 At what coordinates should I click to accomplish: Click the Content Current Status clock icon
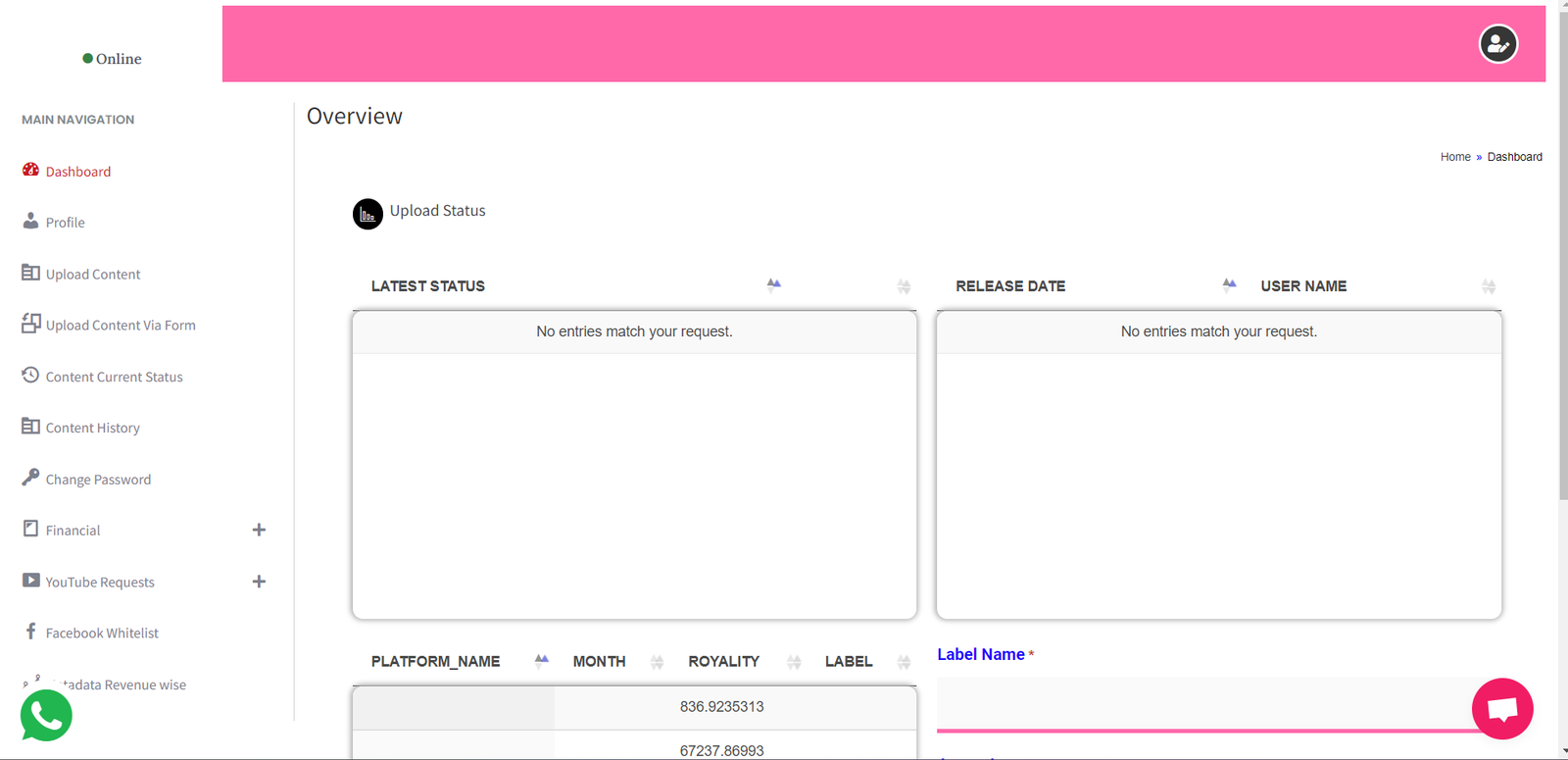30,376
